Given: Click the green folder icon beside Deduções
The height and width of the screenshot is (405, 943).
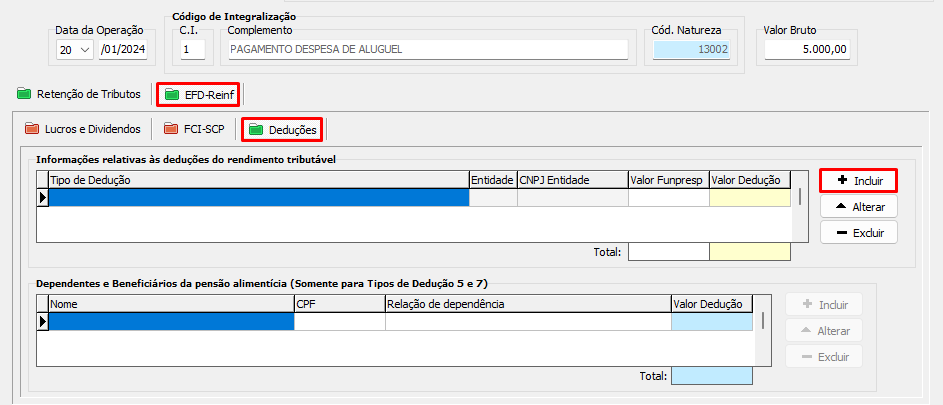Looking at the screenshot, I should (x=256, y=129).
